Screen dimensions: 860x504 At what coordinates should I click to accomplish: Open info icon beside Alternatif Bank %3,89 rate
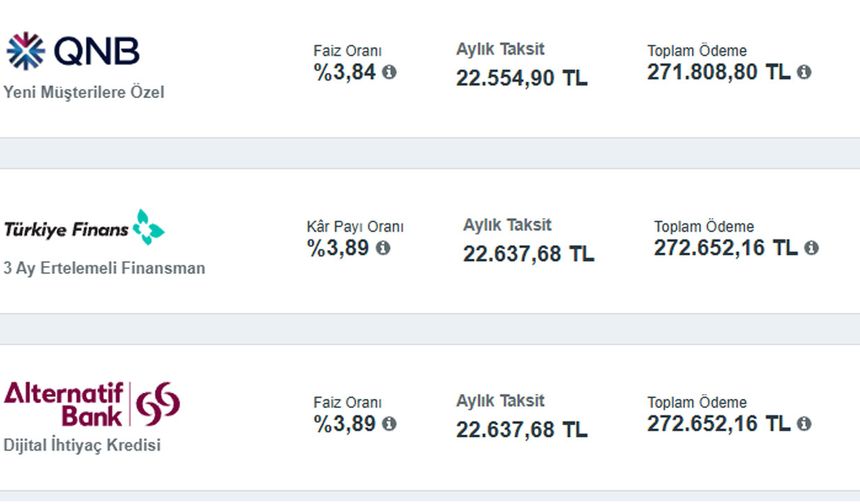[389, 424]
